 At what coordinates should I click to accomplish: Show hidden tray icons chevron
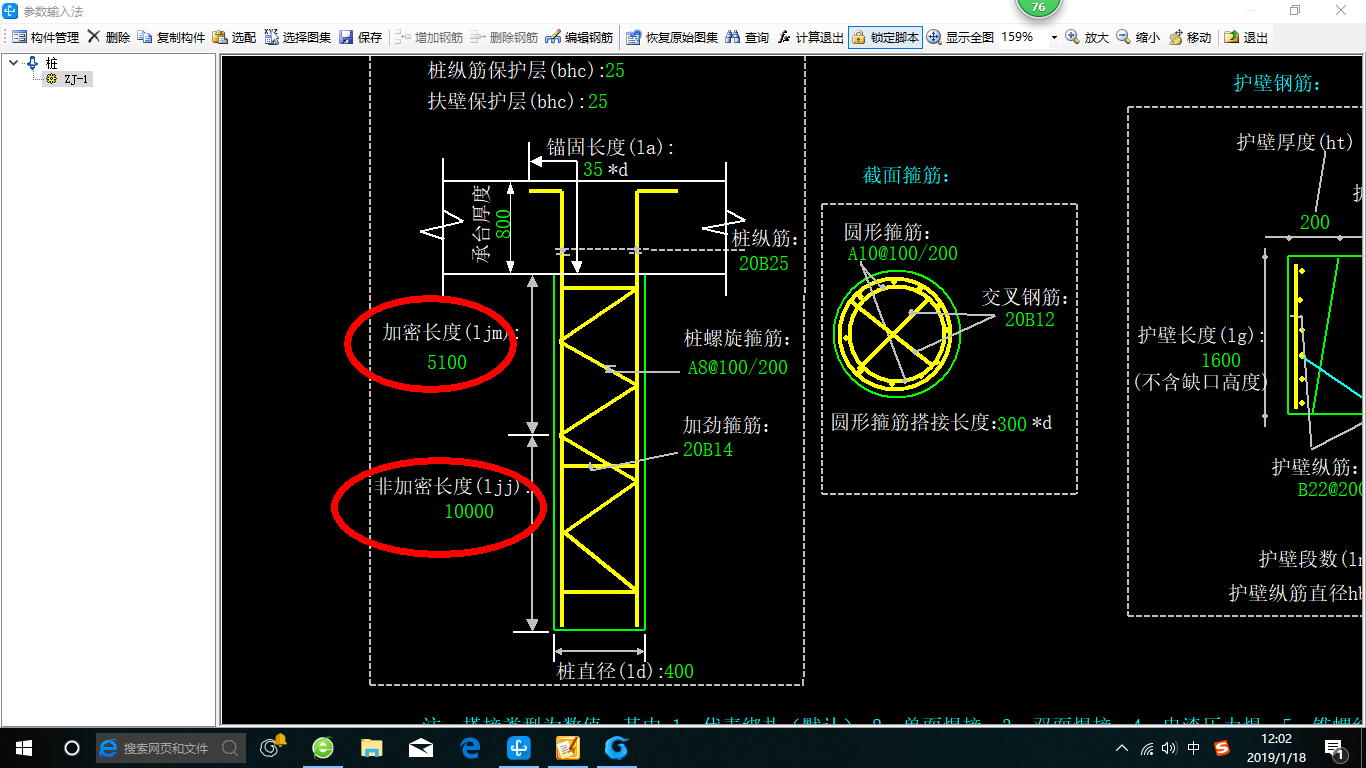(x=1122, y=748)
